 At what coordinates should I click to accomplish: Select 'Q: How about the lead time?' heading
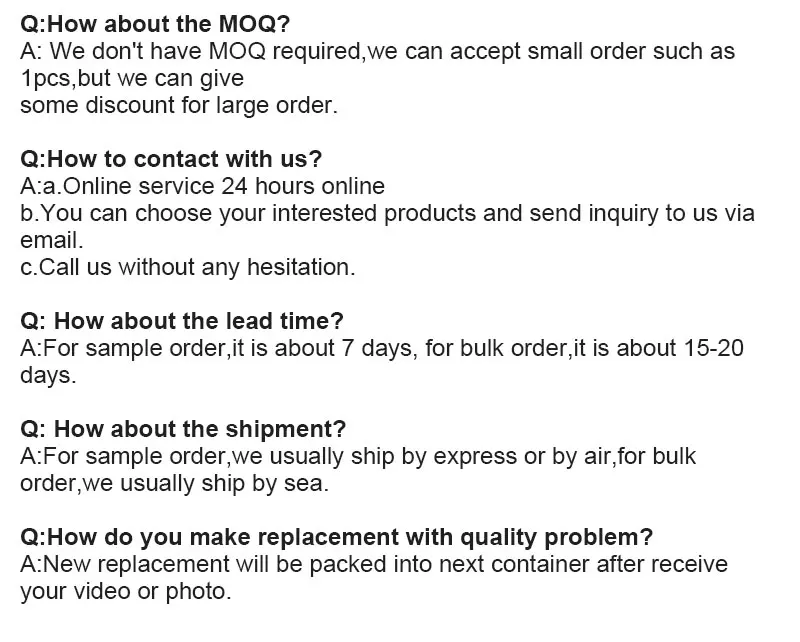click(x=182, y=321)
